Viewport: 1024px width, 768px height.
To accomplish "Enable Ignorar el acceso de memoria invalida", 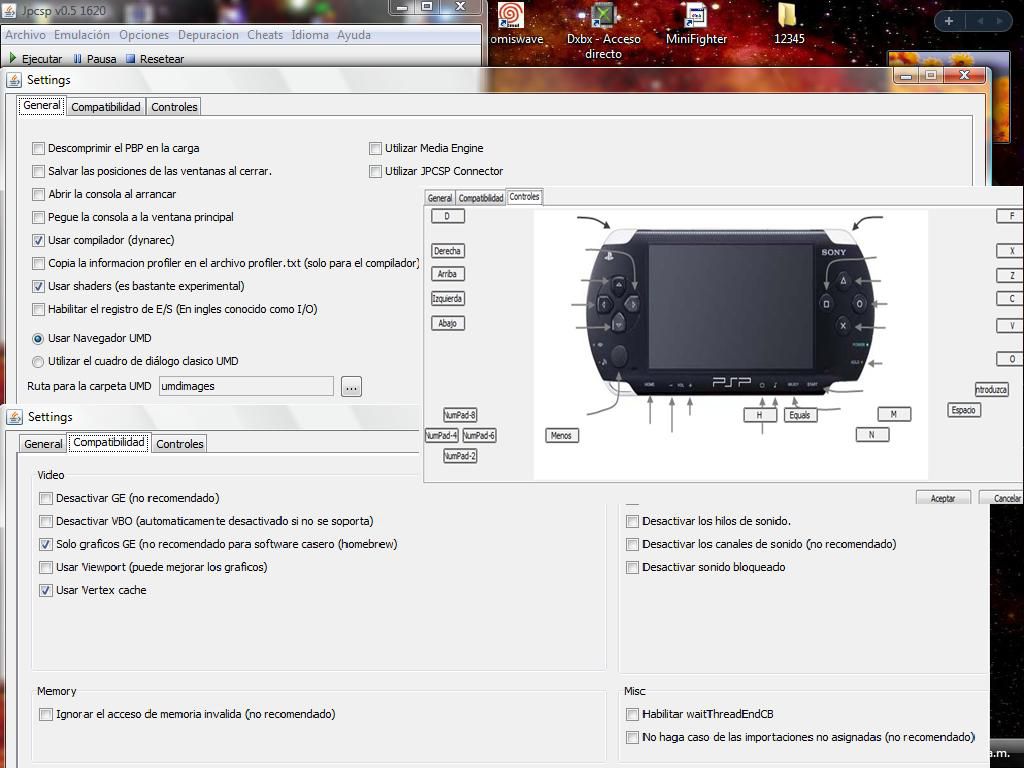I will pyautogui.click(x=46, y=714).
